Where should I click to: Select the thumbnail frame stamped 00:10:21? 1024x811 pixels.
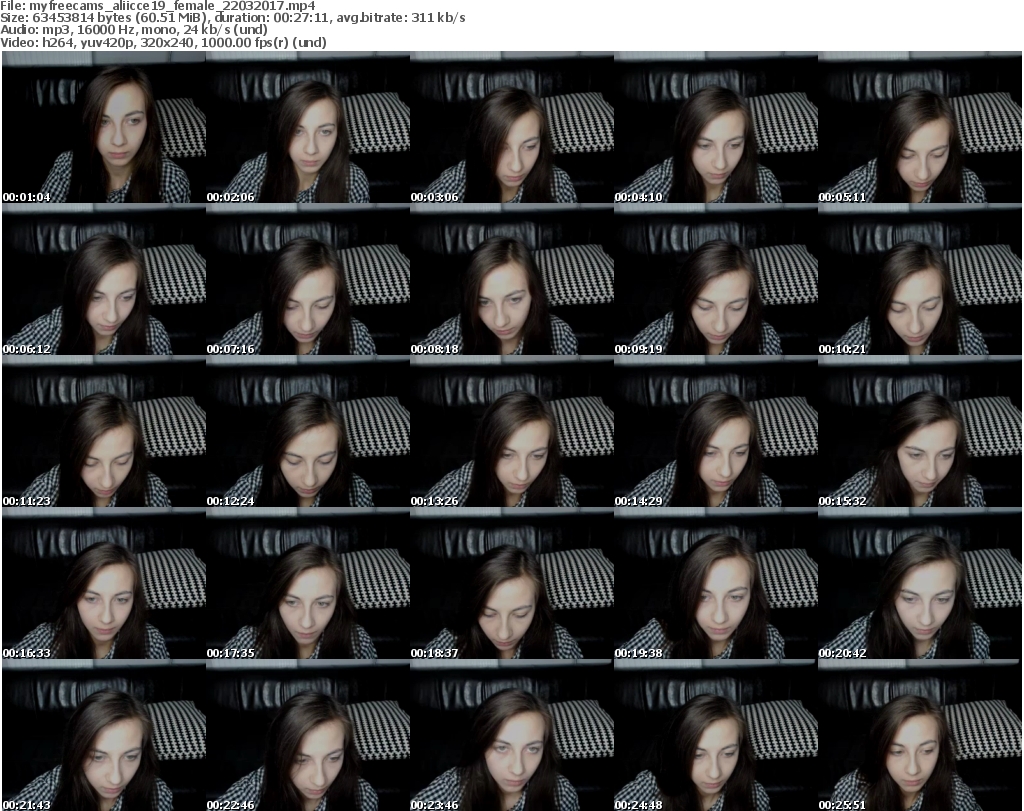[920, 279]
